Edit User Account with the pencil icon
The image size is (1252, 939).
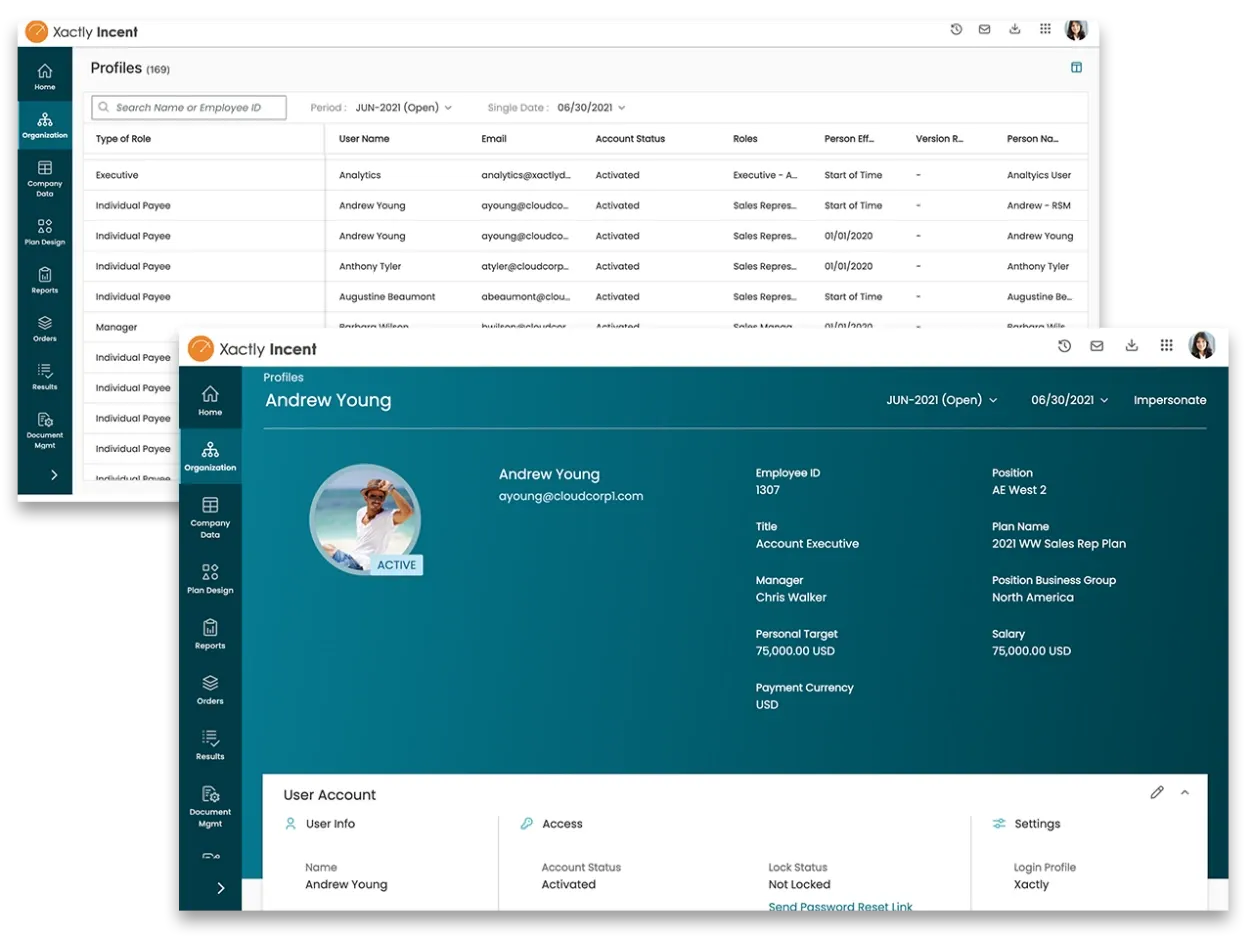click(x=1157, y=792)
